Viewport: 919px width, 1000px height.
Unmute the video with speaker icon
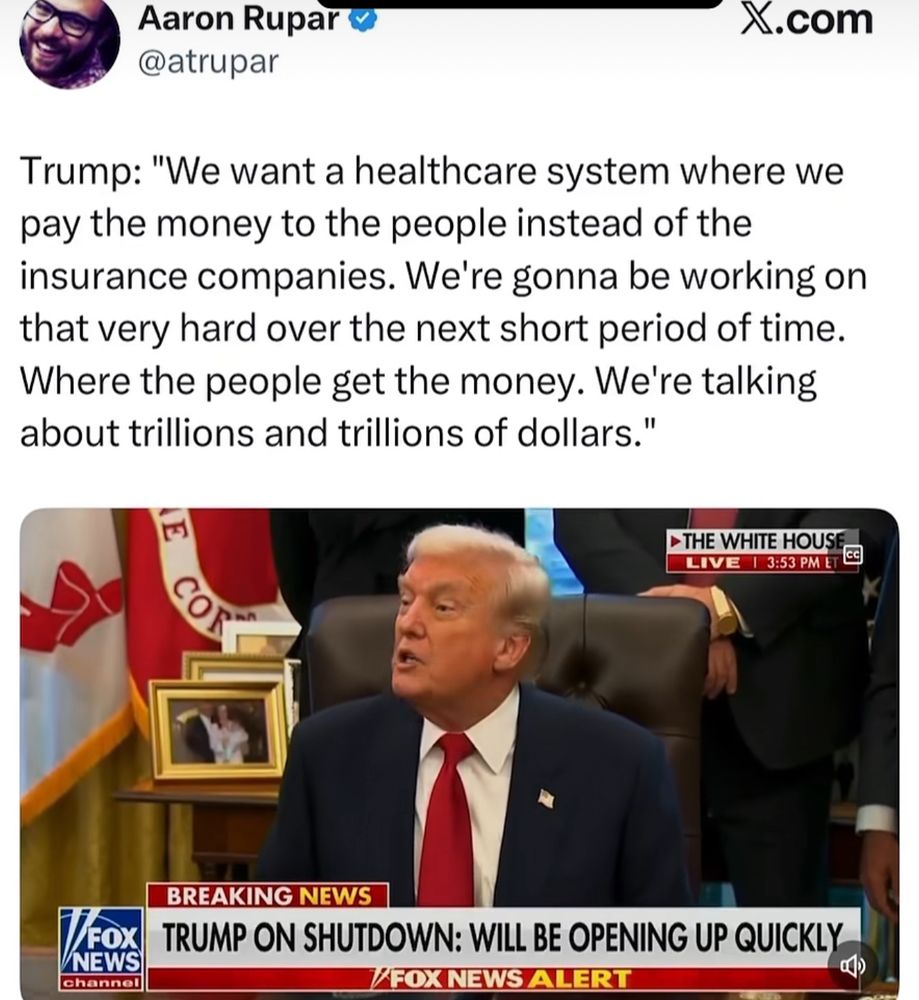point(853,967)
